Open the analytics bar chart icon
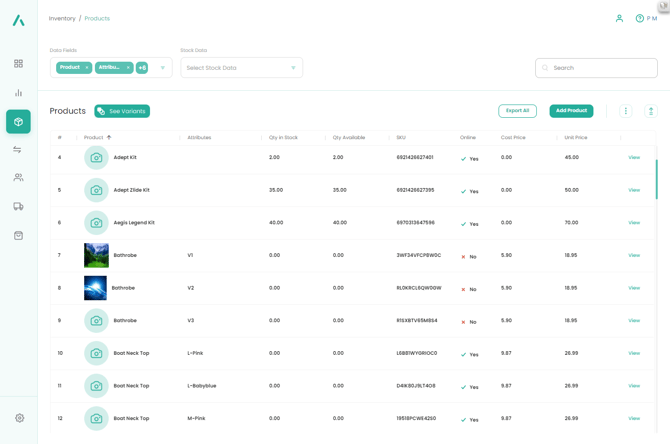670x444 pixels. (x=18, y=93)
